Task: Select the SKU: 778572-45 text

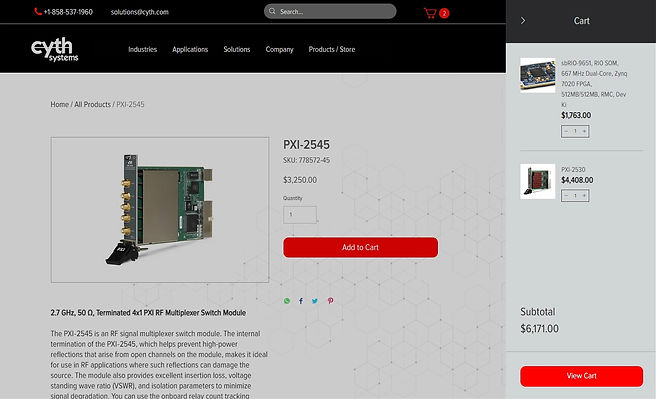Action: coord(306,160)
